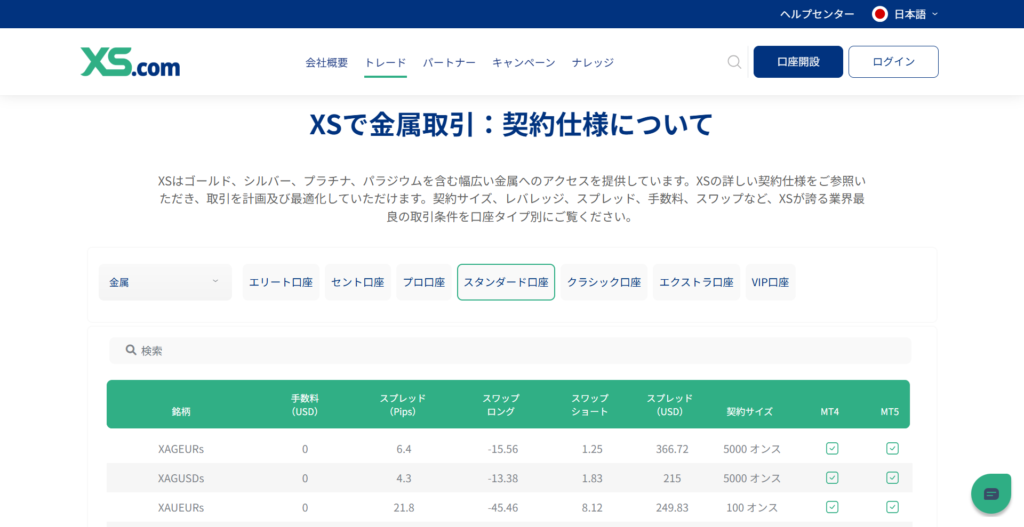Toggle MT4 checkbox for XAGEURs

coord(832,449)
